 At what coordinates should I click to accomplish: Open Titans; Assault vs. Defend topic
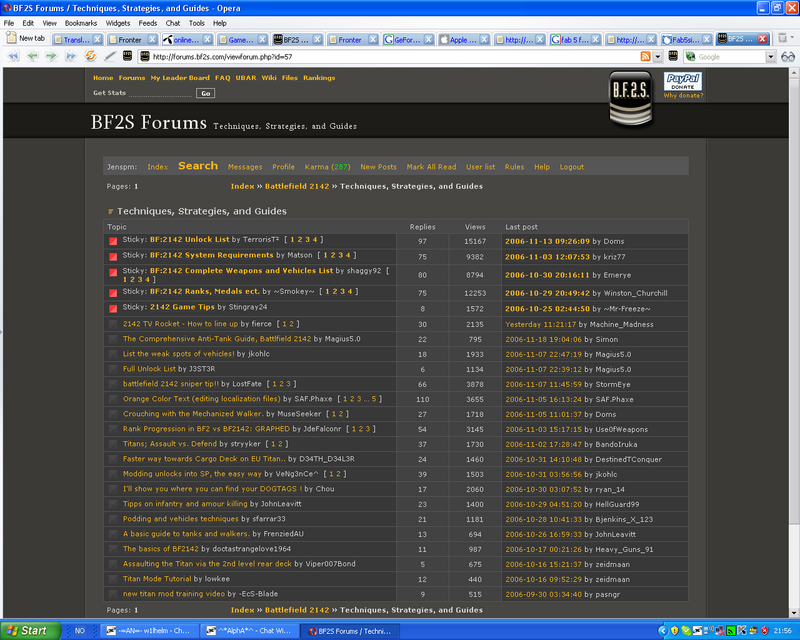click(x=170, y=444)
